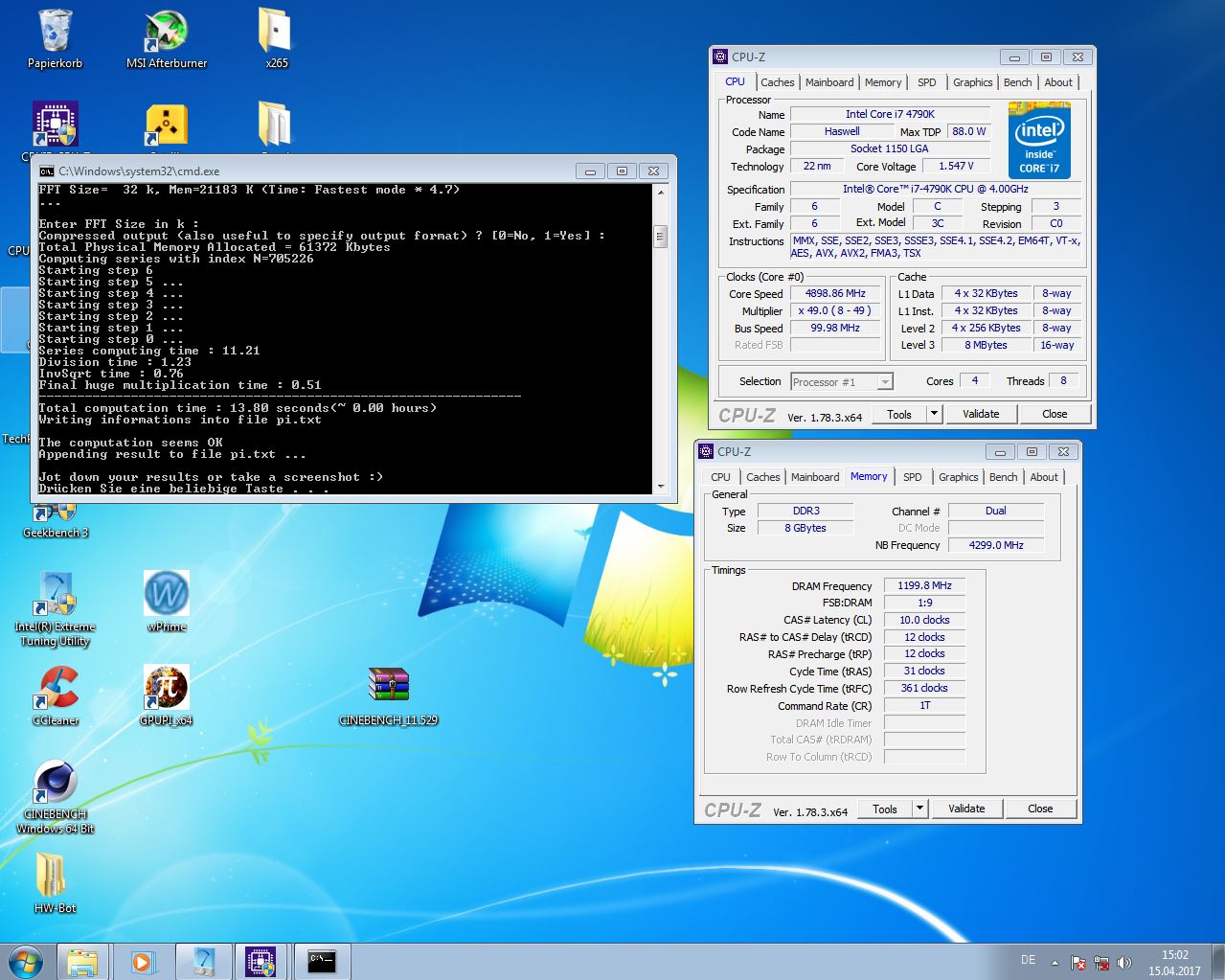Launch Geekbench 3 desktop shortcut
The width and height of the screenshot is (1225, 980).
click(x=55, y=522)
